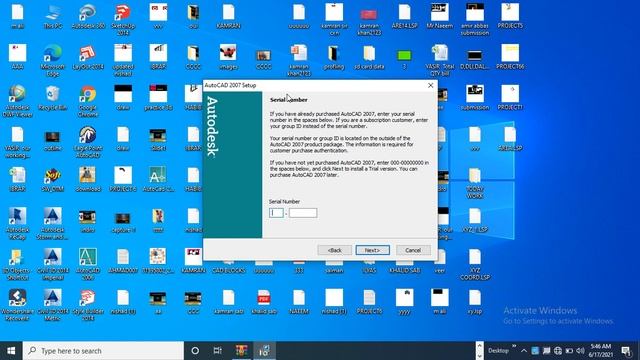This screenshot has width=640, height=360.
Task: Cancel the AutoCAD 2007 Setup
Action: 413,250
